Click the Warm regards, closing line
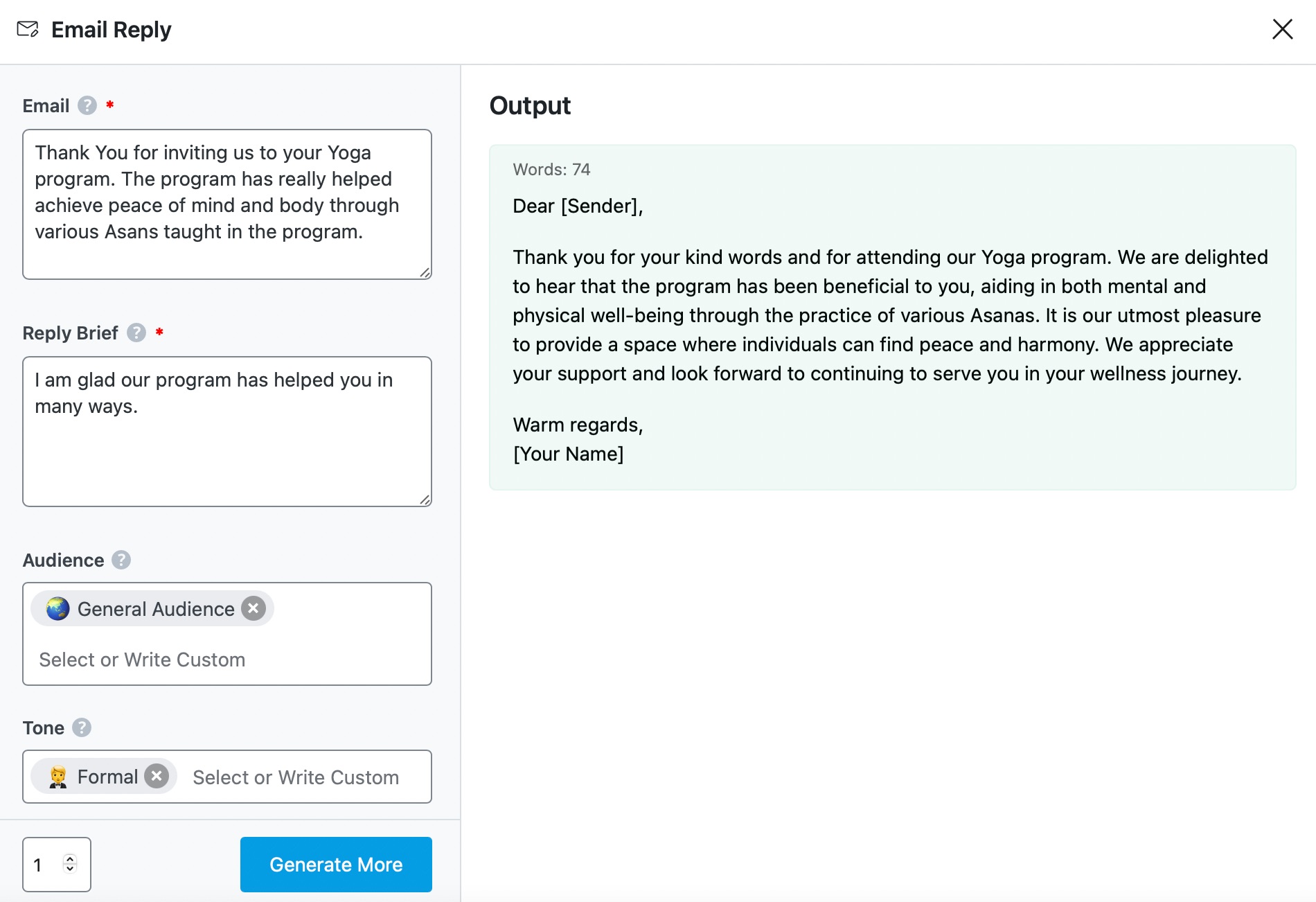The width and height of the screenshot is (1316, 902). coord(578,425)
